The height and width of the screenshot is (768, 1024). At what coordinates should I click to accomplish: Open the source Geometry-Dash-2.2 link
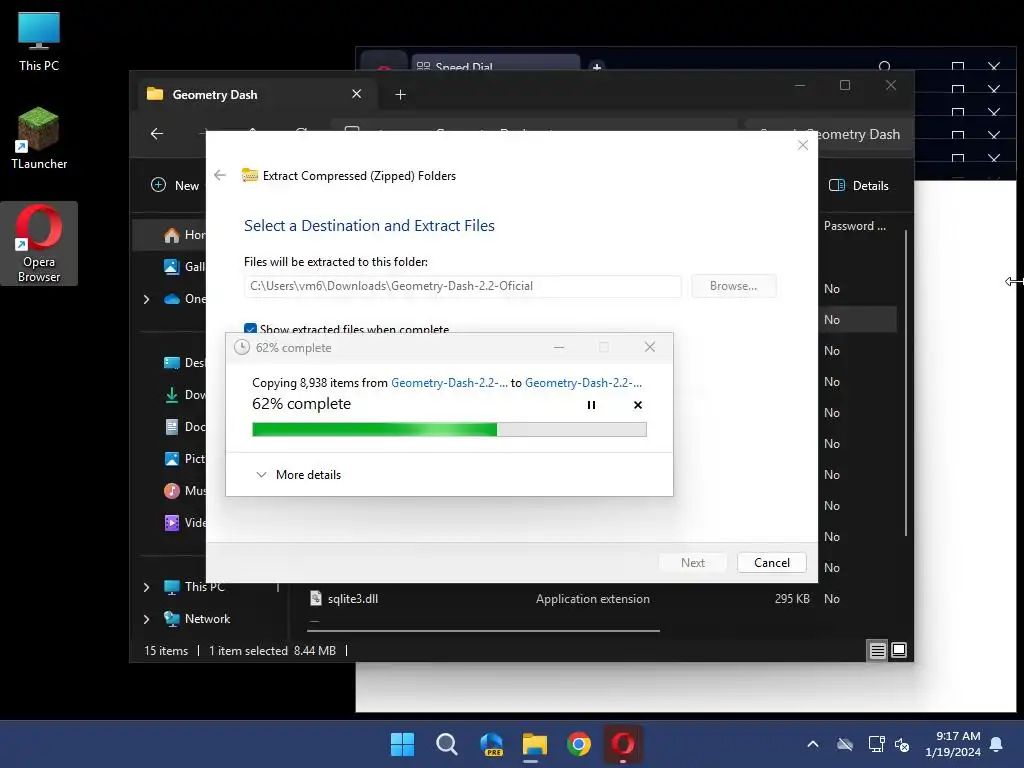(449, 383)
